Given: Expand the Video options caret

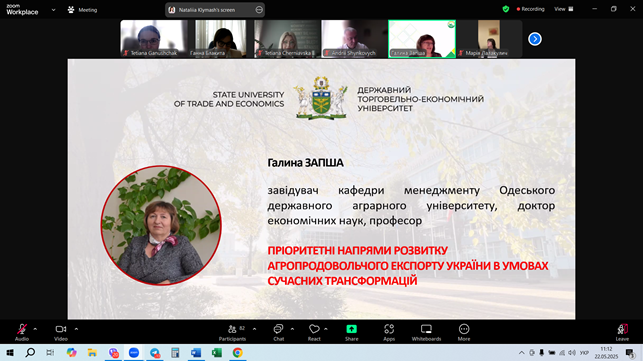Looking at the screenshot, I should (x=76, y=329).
